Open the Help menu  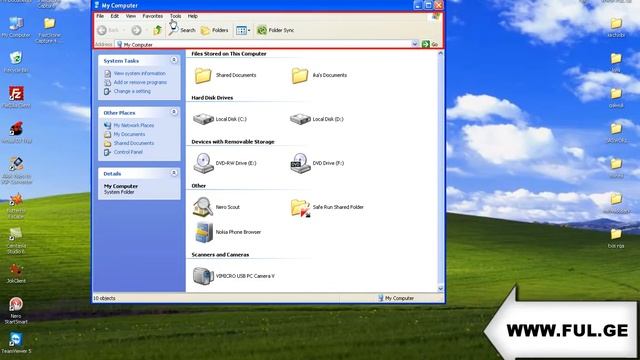pos(193,16)
